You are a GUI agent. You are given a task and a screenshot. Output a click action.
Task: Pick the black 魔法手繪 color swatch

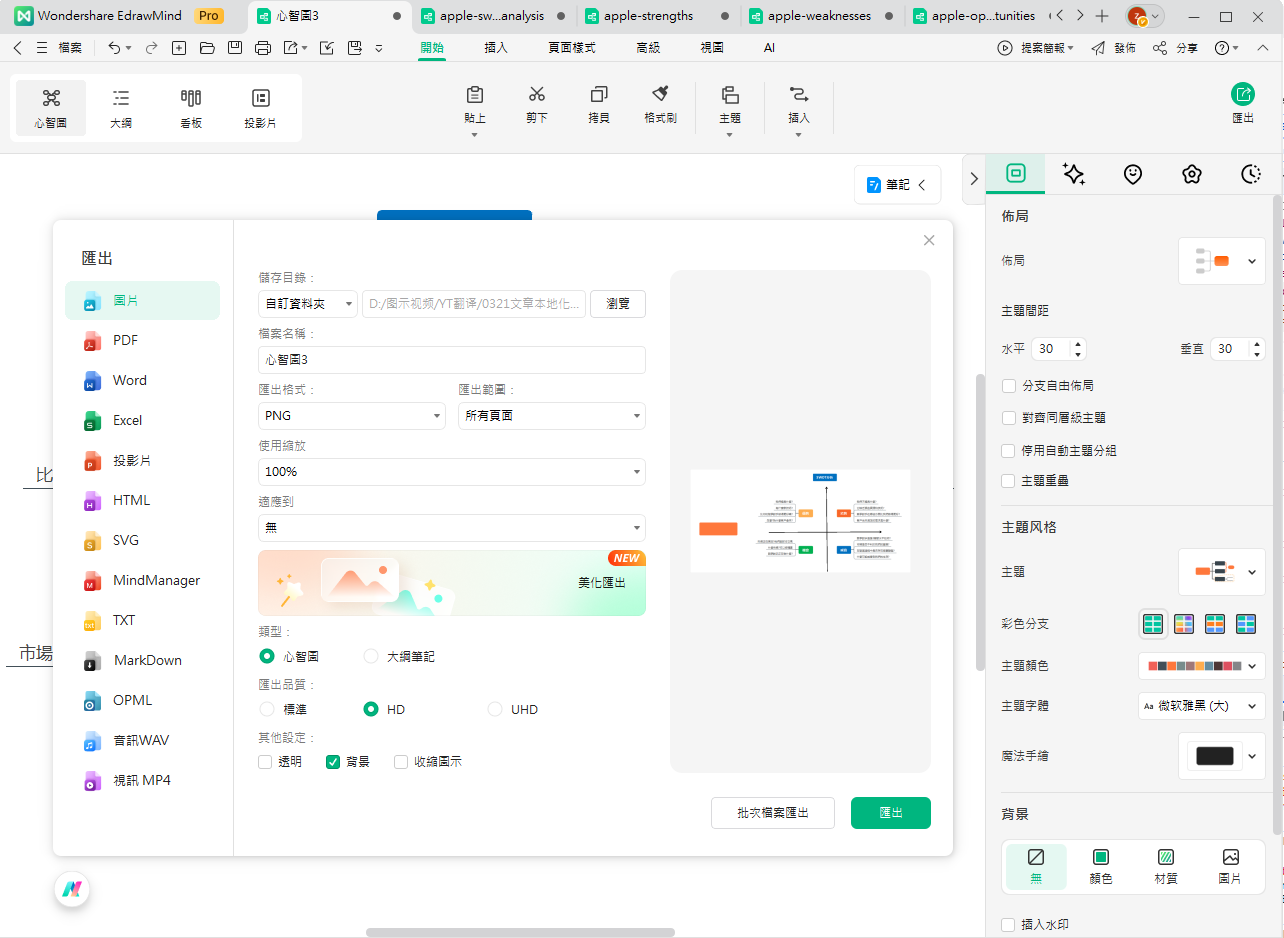pyautogui.click(x=1216, y=756)
